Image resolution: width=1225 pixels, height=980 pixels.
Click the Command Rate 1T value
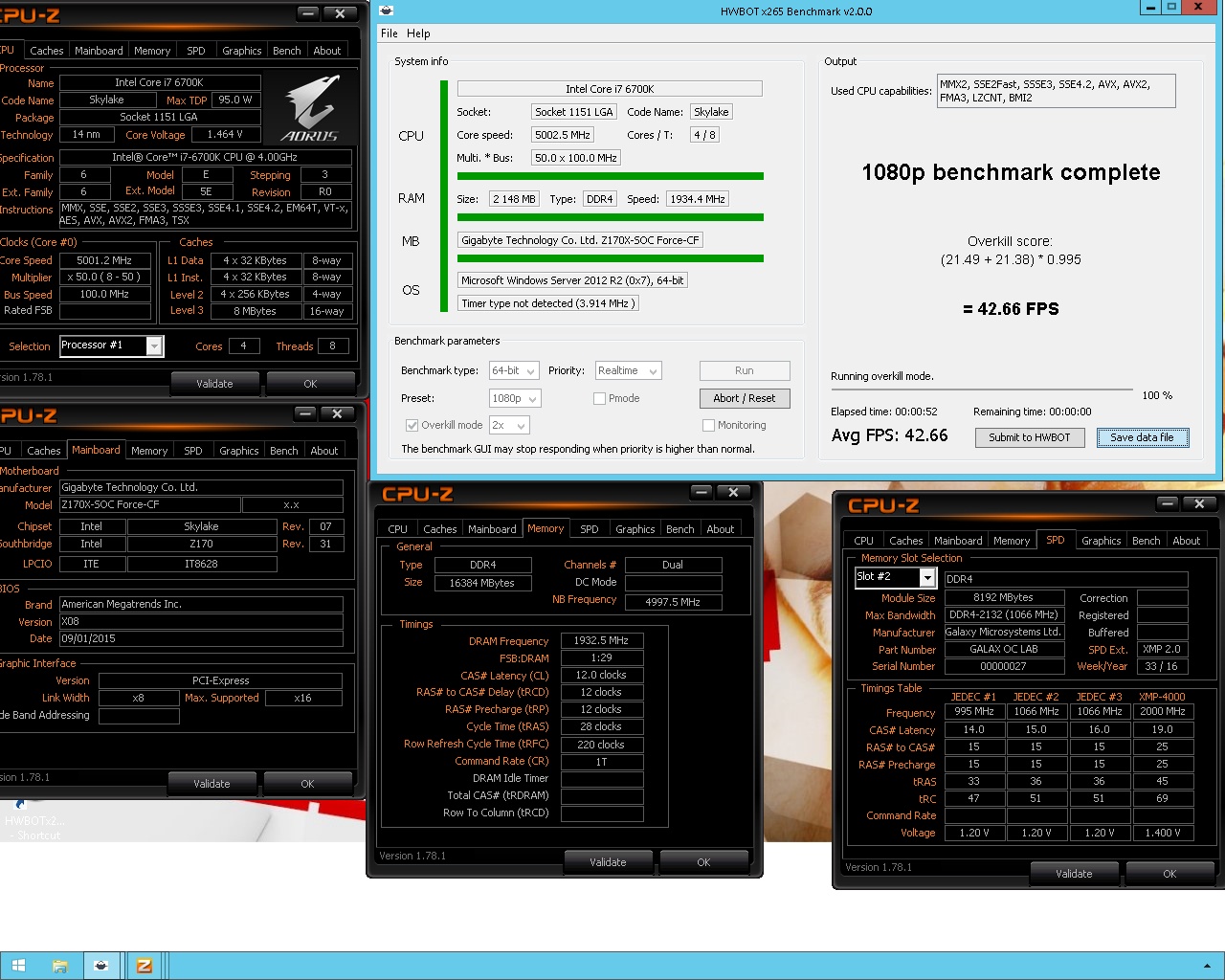[x=602, y=762]
